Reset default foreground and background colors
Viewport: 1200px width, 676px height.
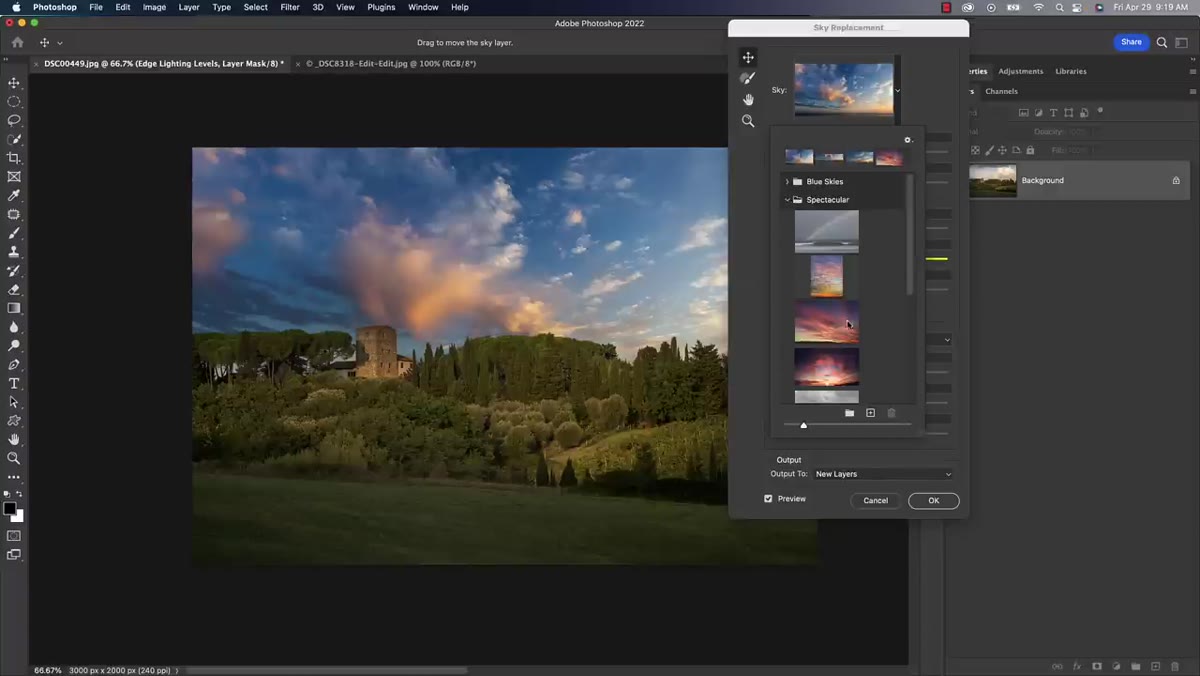[7, 494]
